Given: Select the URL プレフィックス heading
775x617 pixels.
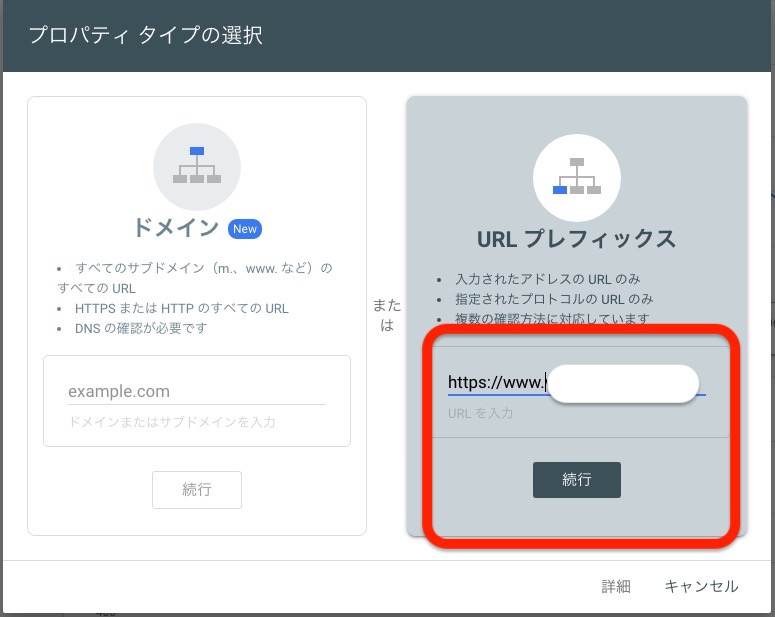Looking at the screenshot, I should (x=577, y=239).
